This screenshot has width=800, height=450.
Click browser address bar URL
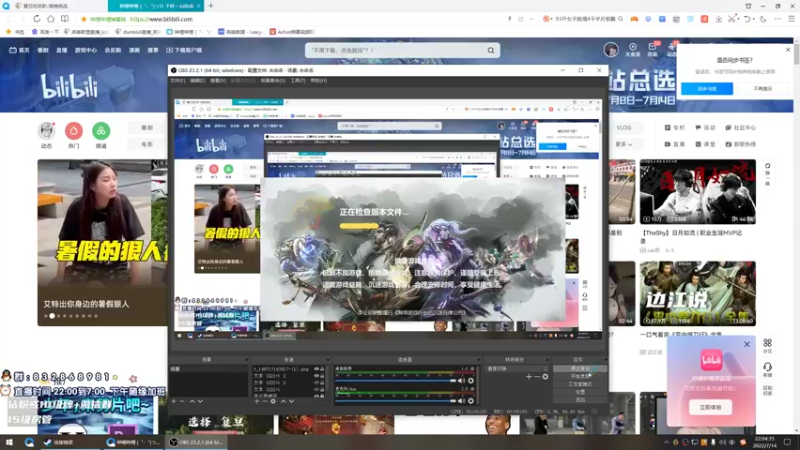(x=161, y=19)
